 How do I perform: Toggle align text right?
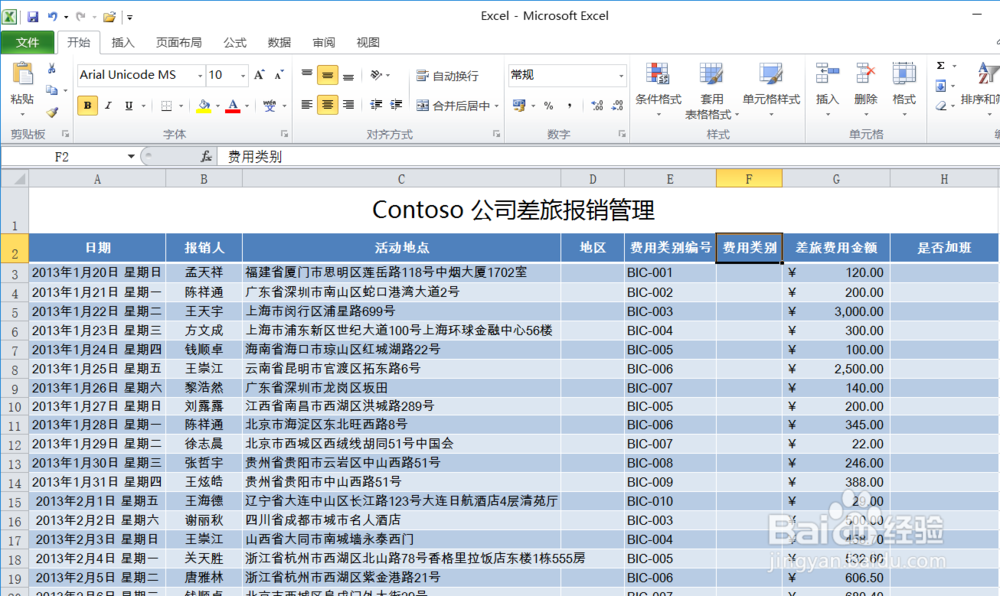click(348, 105)
